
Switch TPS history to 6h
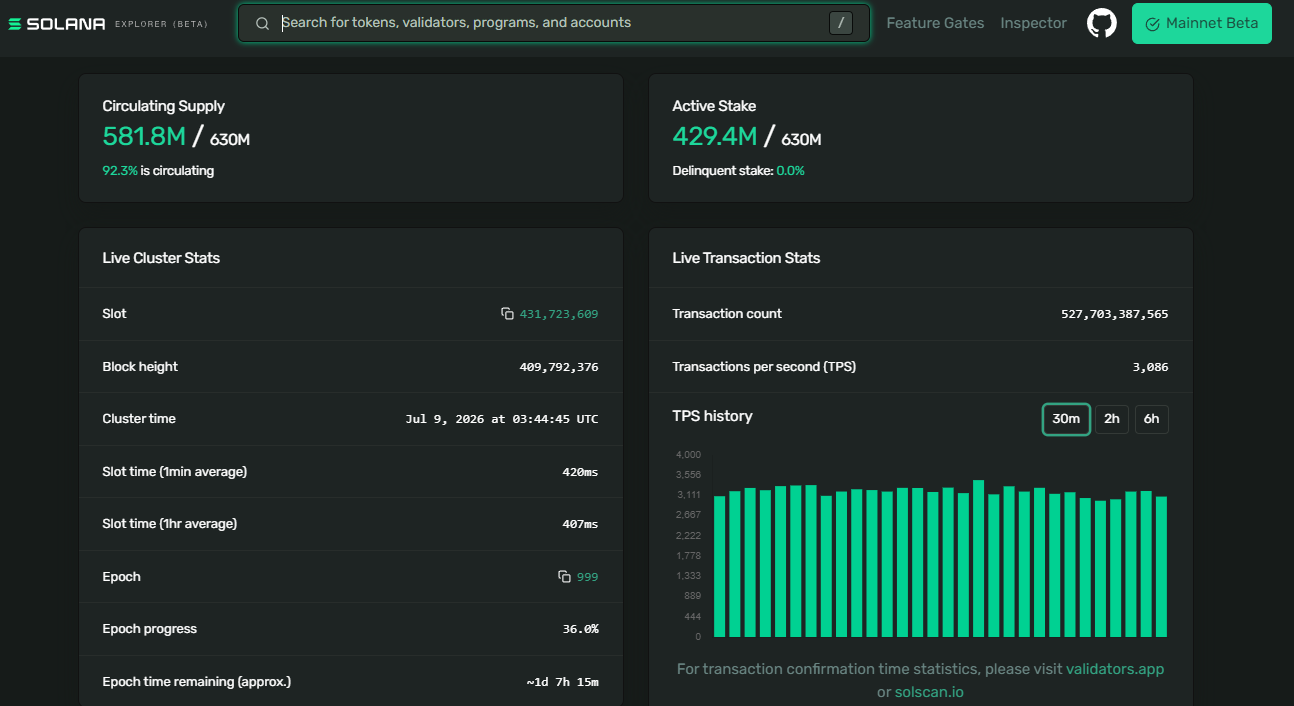[x=1152, y=419]
